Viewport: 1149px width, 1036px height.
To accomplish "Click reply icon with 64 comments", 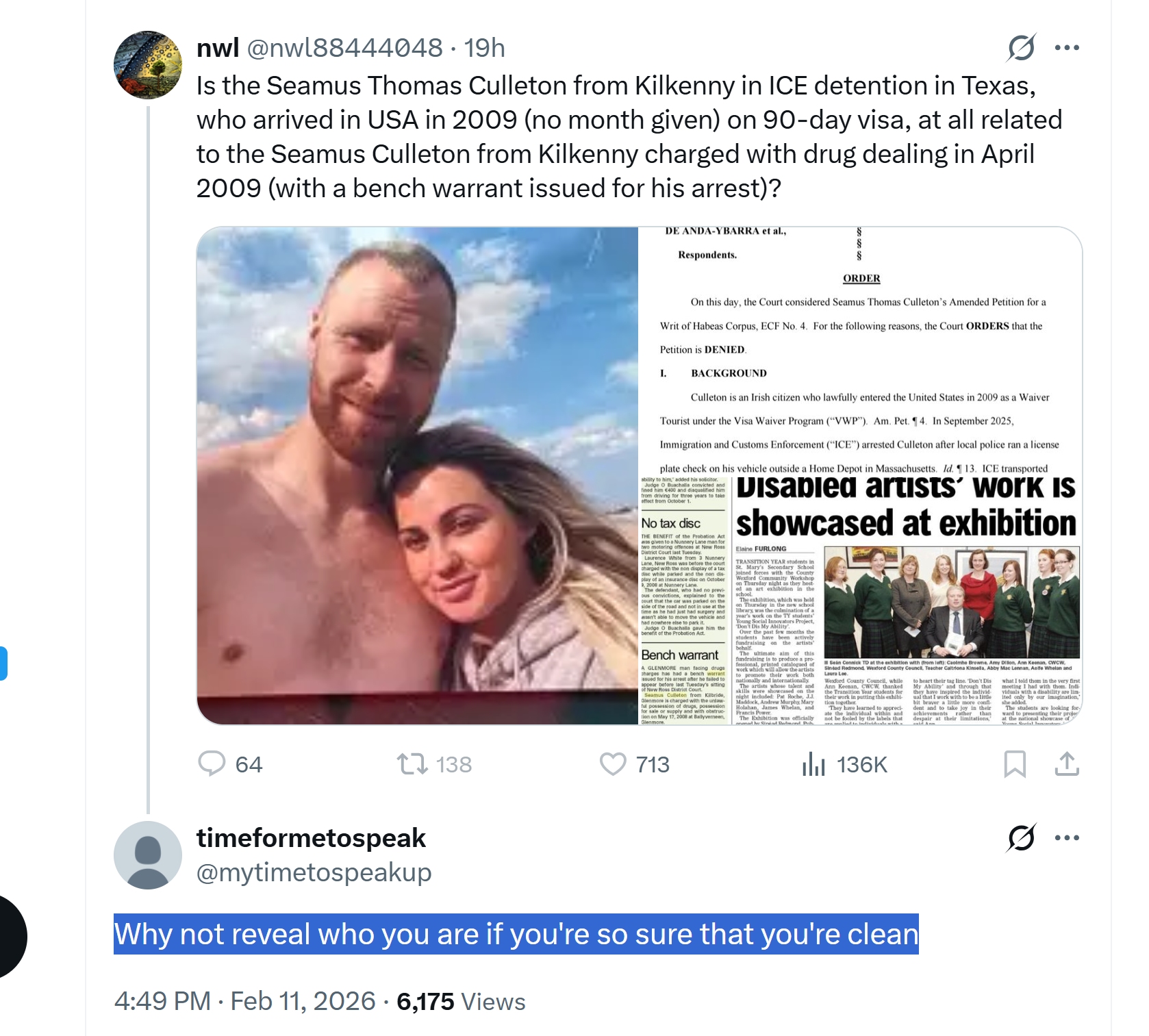I will tap(212, 764).
